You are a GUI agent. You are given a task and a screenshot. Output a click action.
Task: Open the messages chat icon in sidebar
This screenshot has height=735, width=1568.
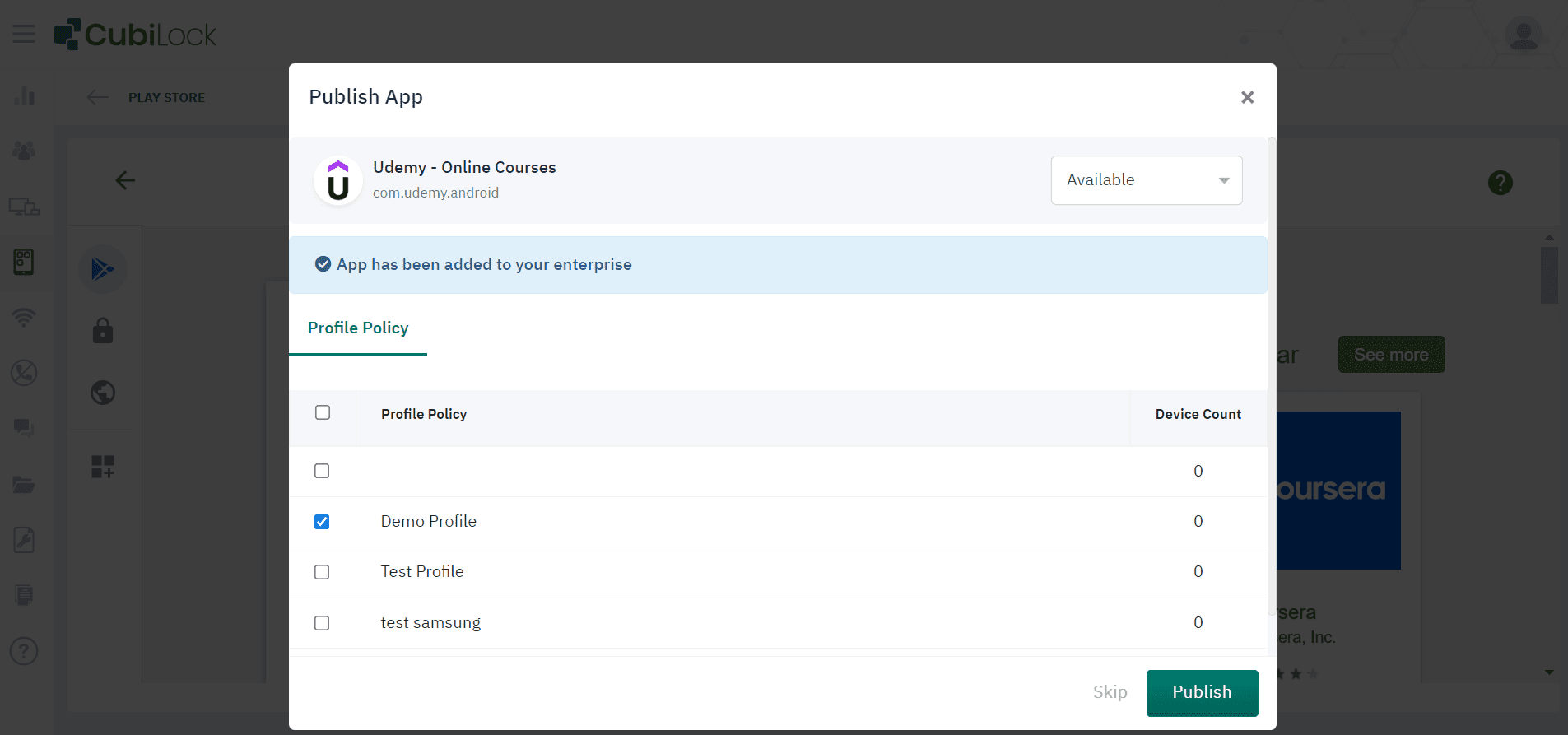[x=24, y=428]
